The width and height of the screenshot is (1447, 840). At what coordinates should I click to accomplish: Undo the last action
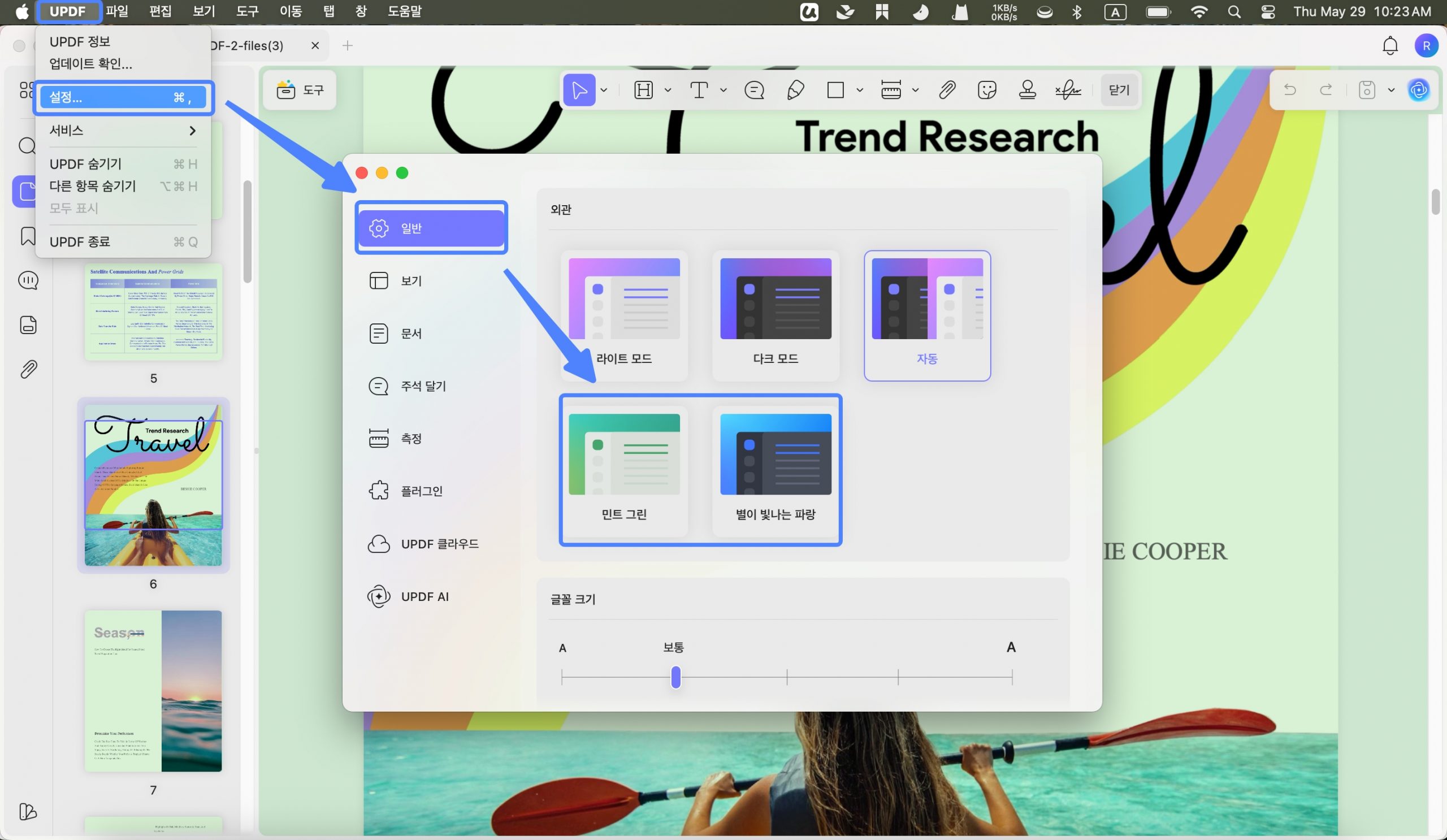pos(1290,90)
